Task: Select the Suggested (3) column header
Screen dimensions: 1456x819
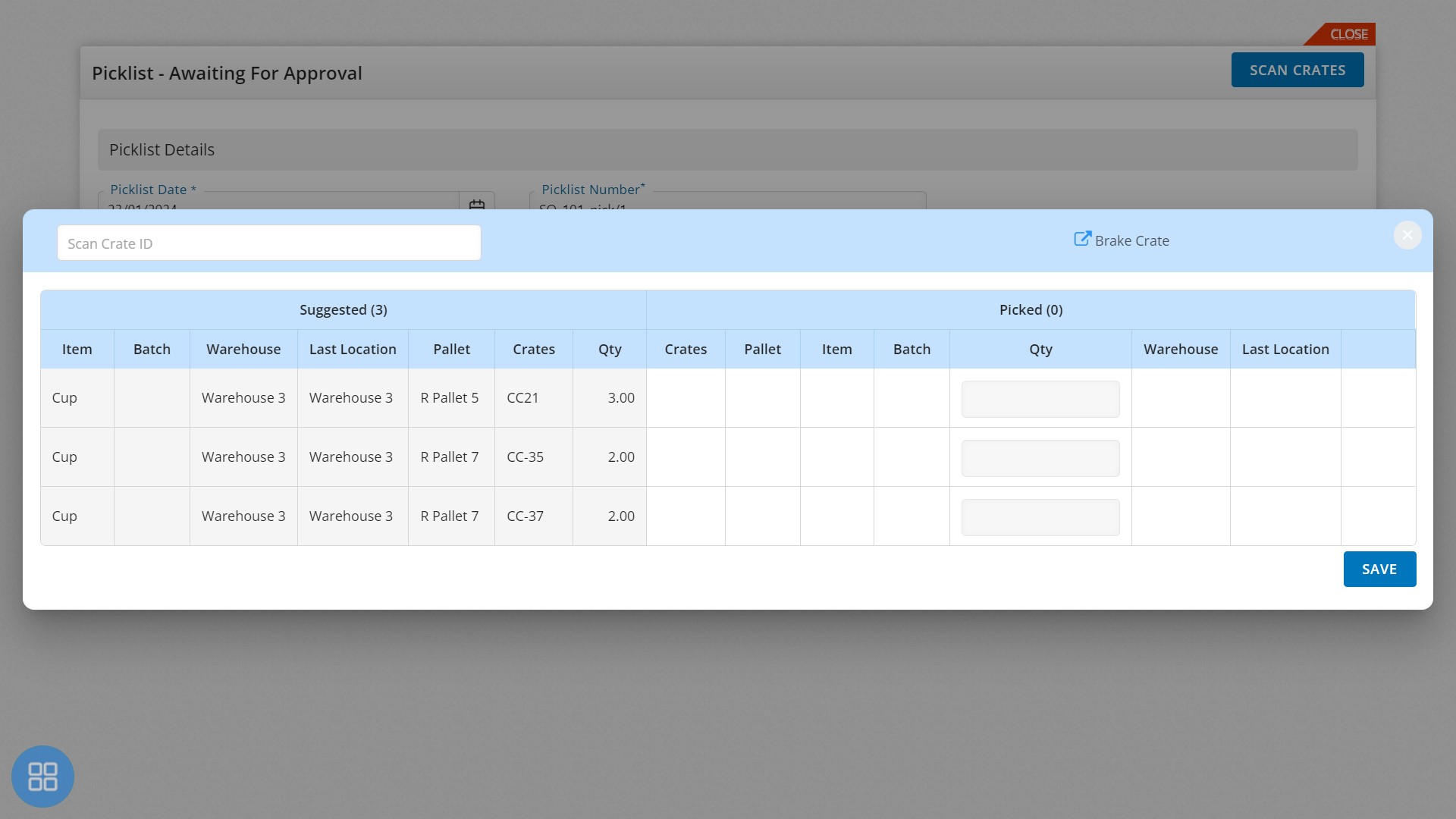Action: coord(343,309)
